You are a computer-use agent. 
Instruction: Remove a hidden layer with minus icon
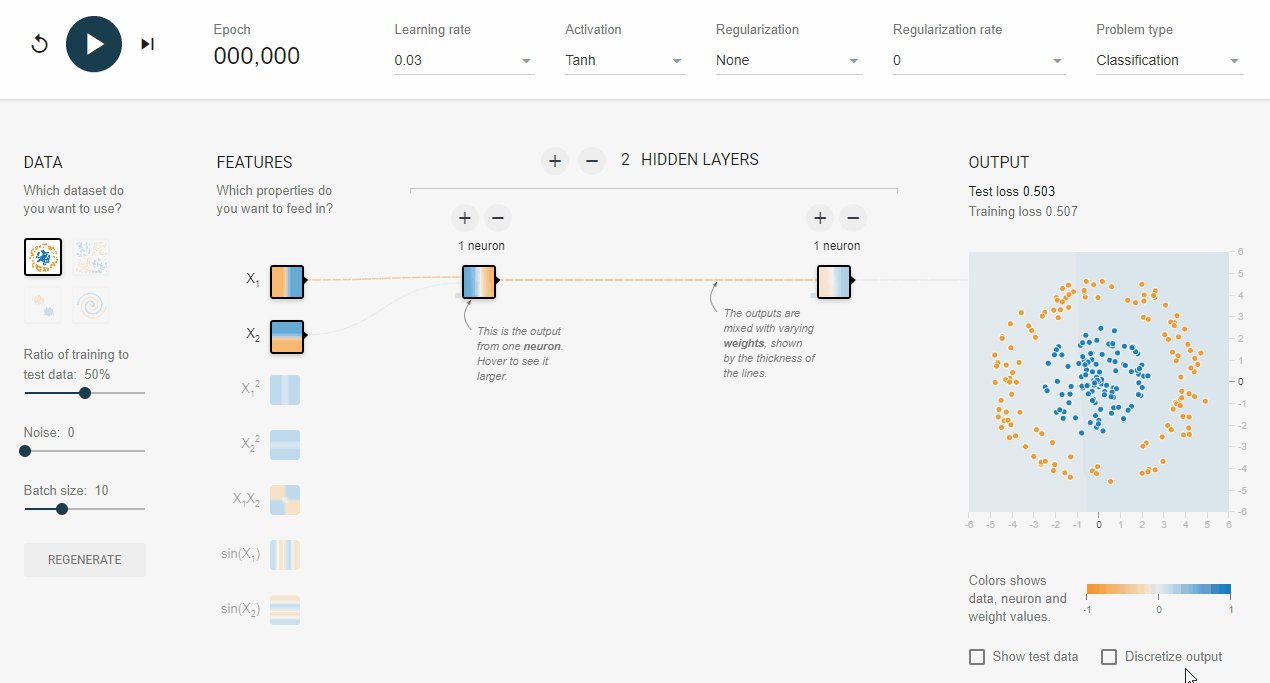(x=592, y=160)
